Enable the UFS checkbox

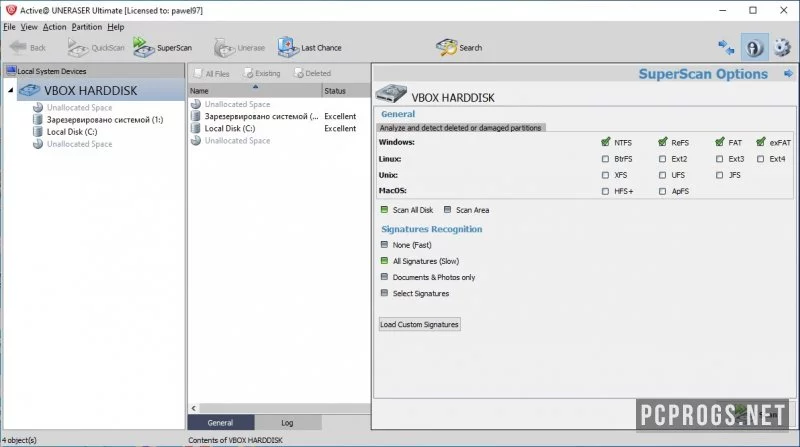click(662, 175)
